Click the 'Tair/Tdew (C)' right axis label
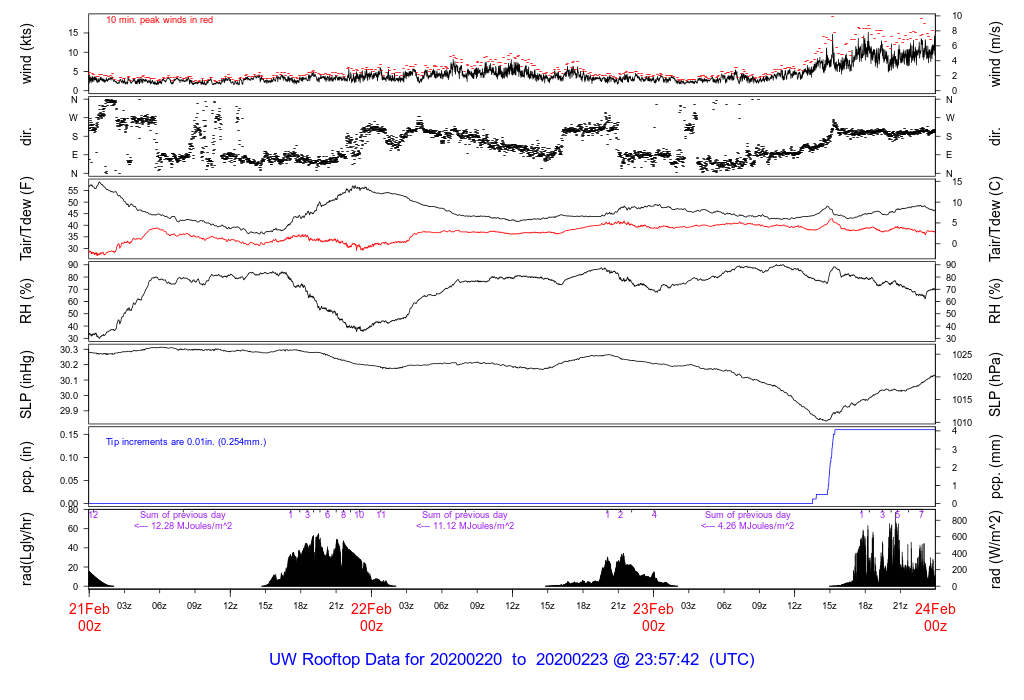The height and width of the screenshot is (700, 1024). tap(995, 218)
